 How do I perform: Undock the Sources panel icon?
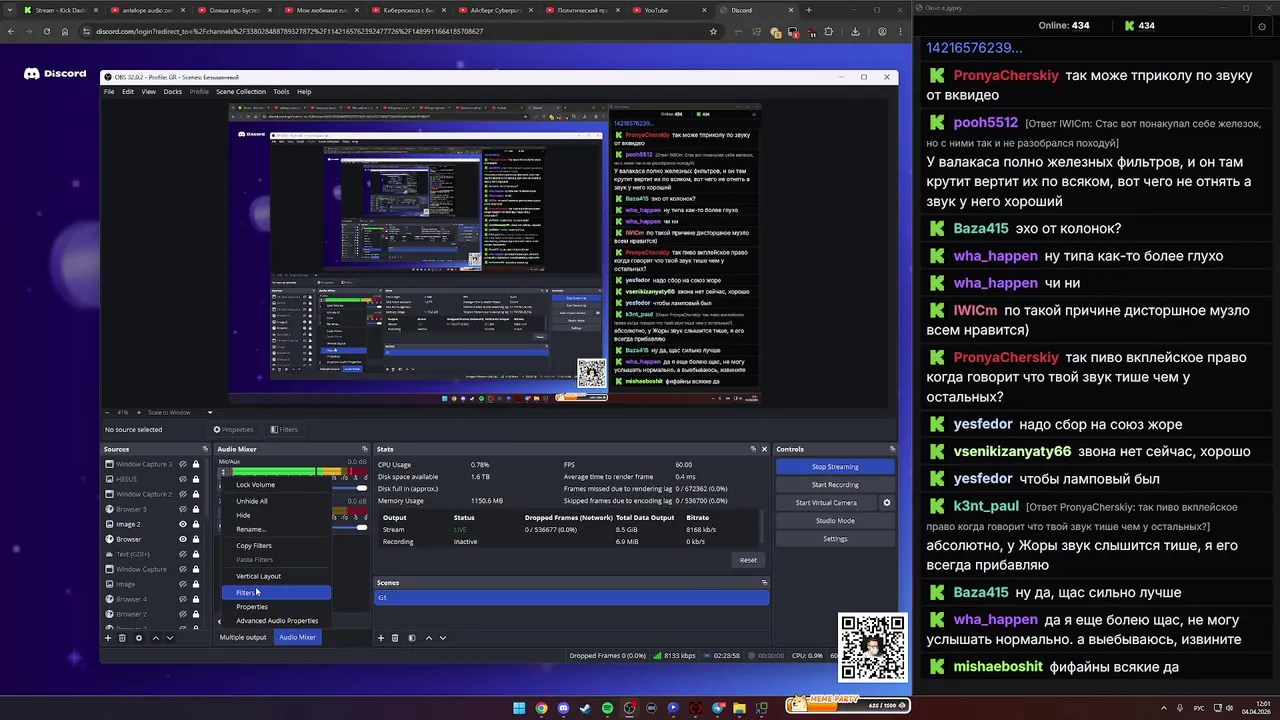tap(205, 449)
